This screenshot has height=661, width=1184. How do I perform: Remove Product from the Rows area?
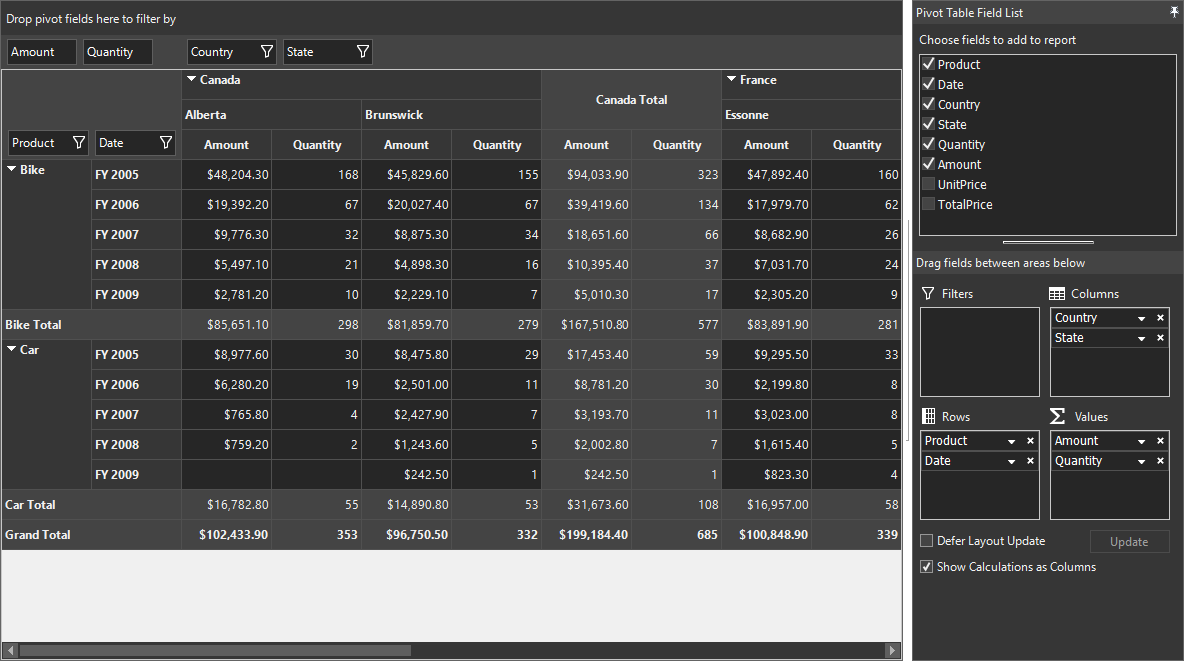click(1030, 441)
